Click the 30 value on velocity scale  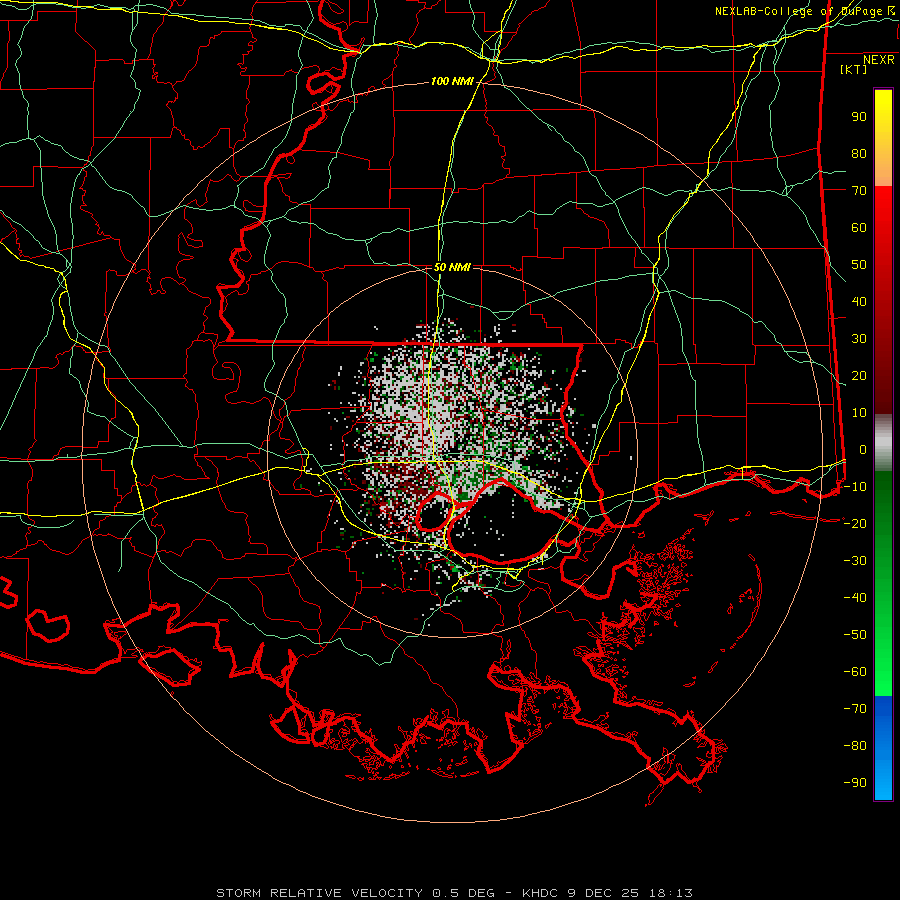point(859,339)
